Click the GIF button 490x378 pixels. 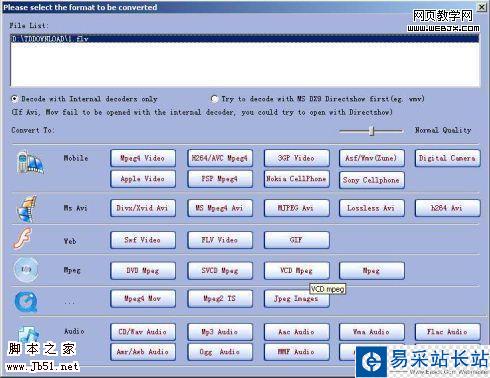(x=297, y=240)
